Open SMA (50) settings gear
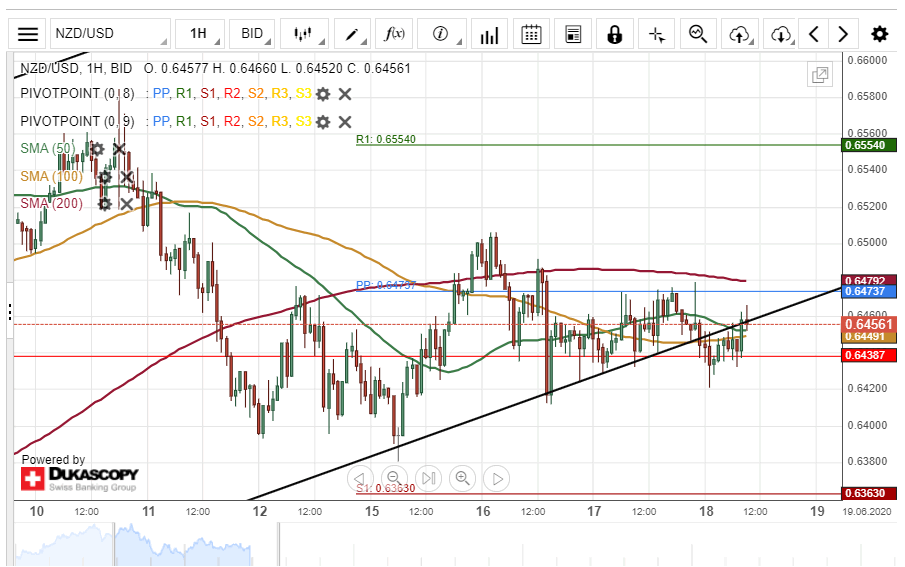 click(97, 150)
